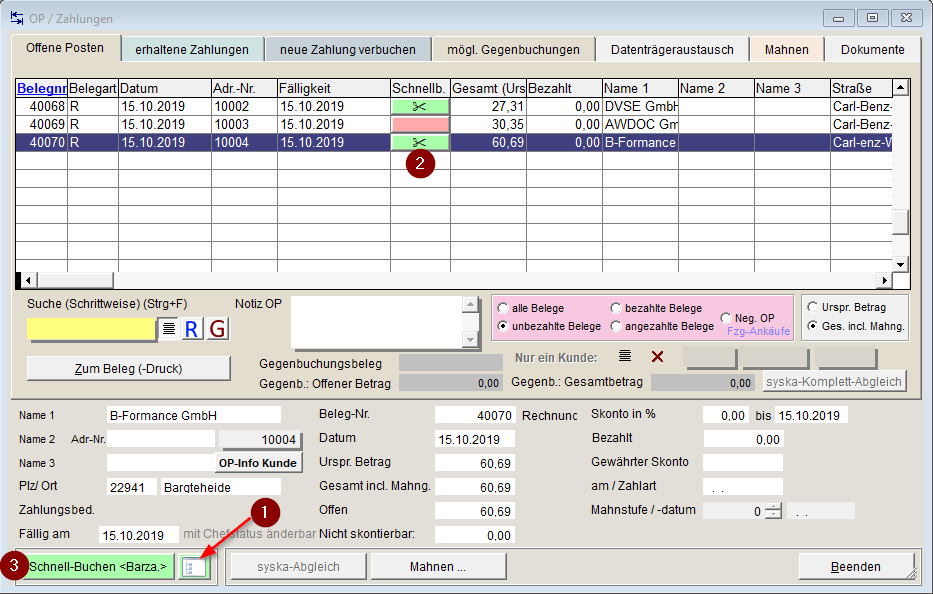Click the AWDOC name cell in the table
Viewport: 933px width, 594px height.
click(x=640, y=124)
